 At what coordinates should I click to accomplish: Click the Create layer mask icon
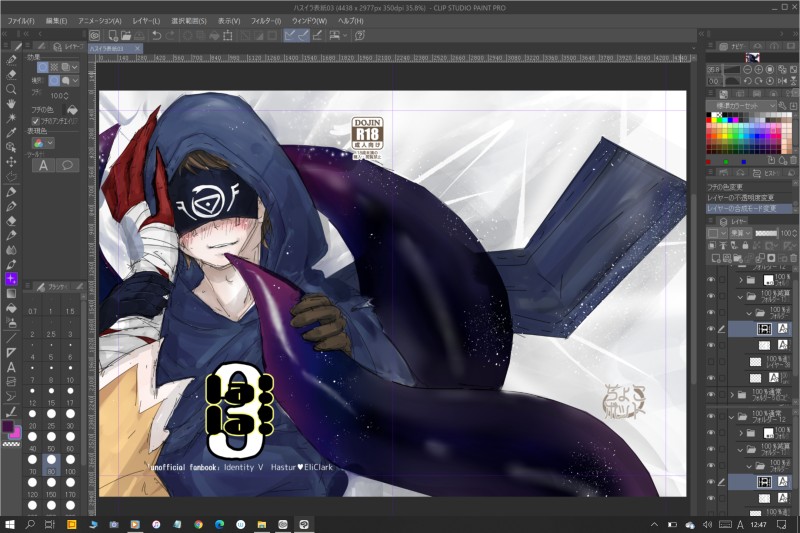click(771, 258)
